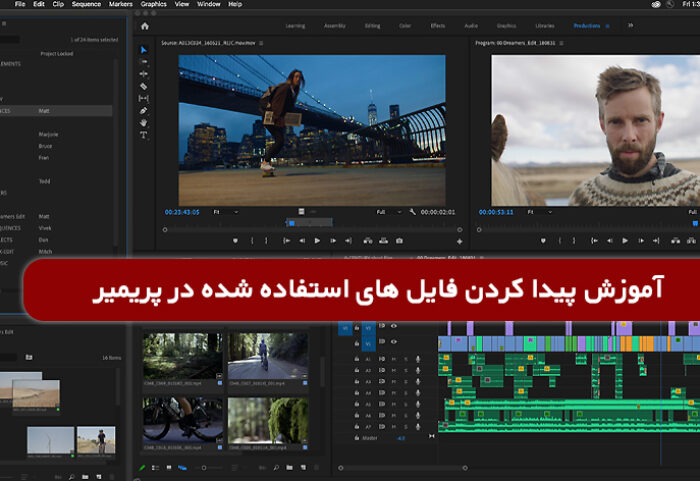
Task: Open the Markers menu
Action: click(x=121, y=4)
